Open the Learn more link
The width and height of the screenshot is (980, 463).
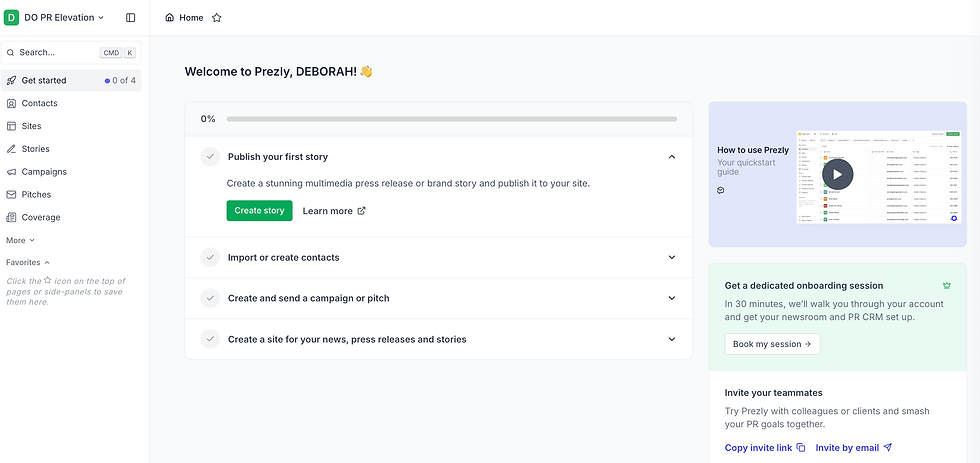[334, 211]
